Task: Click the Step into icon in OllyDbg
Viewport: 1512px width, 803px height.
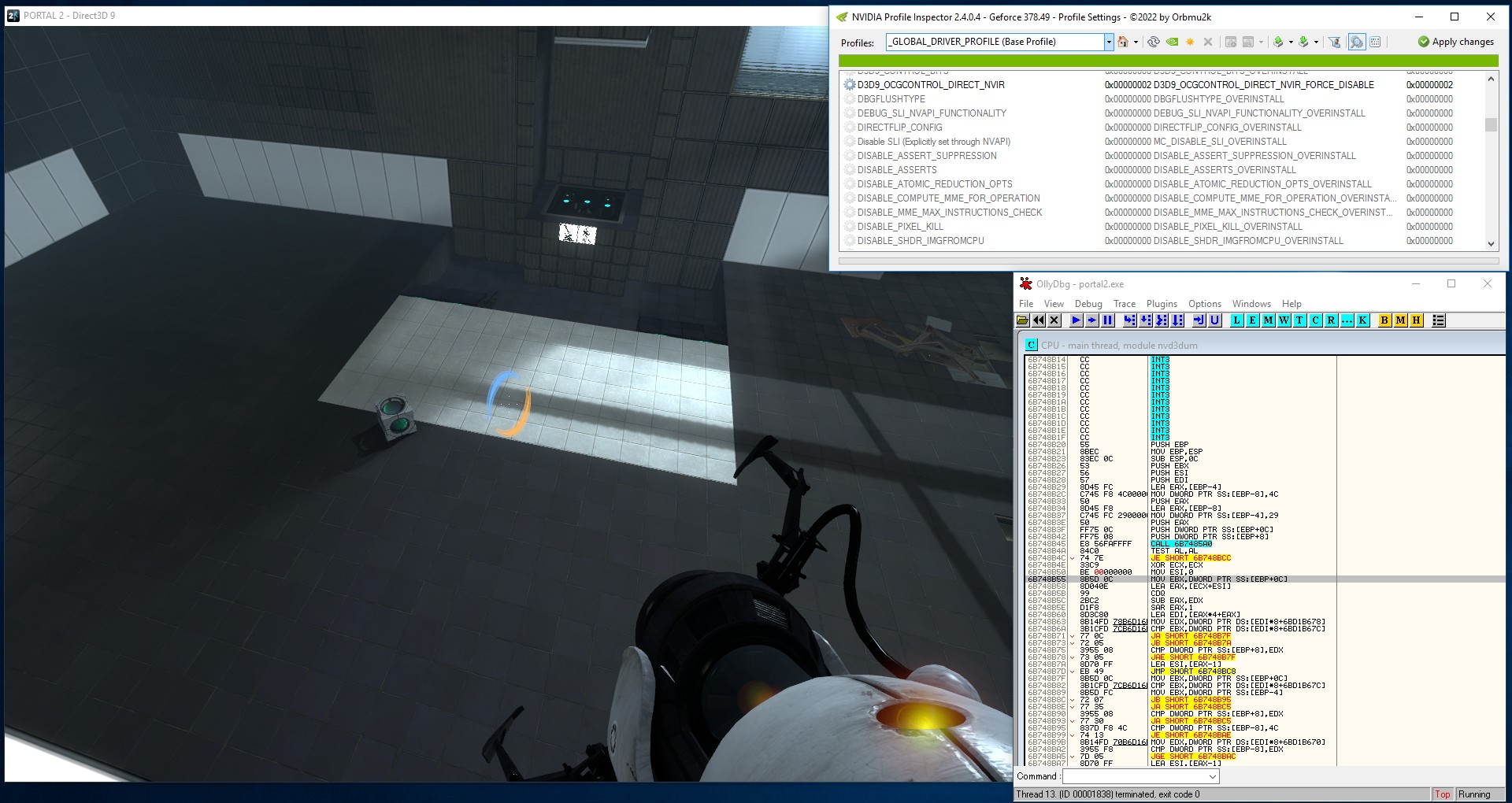Action: [x=1129, y=320]
